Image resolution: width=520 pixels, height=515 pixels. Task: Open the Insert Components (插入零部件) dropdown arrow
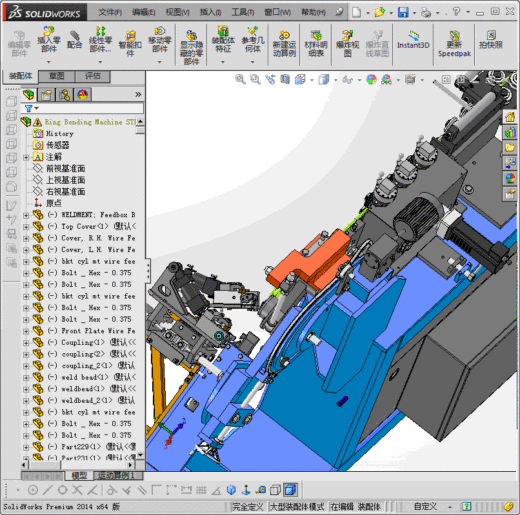pos(49,62)
